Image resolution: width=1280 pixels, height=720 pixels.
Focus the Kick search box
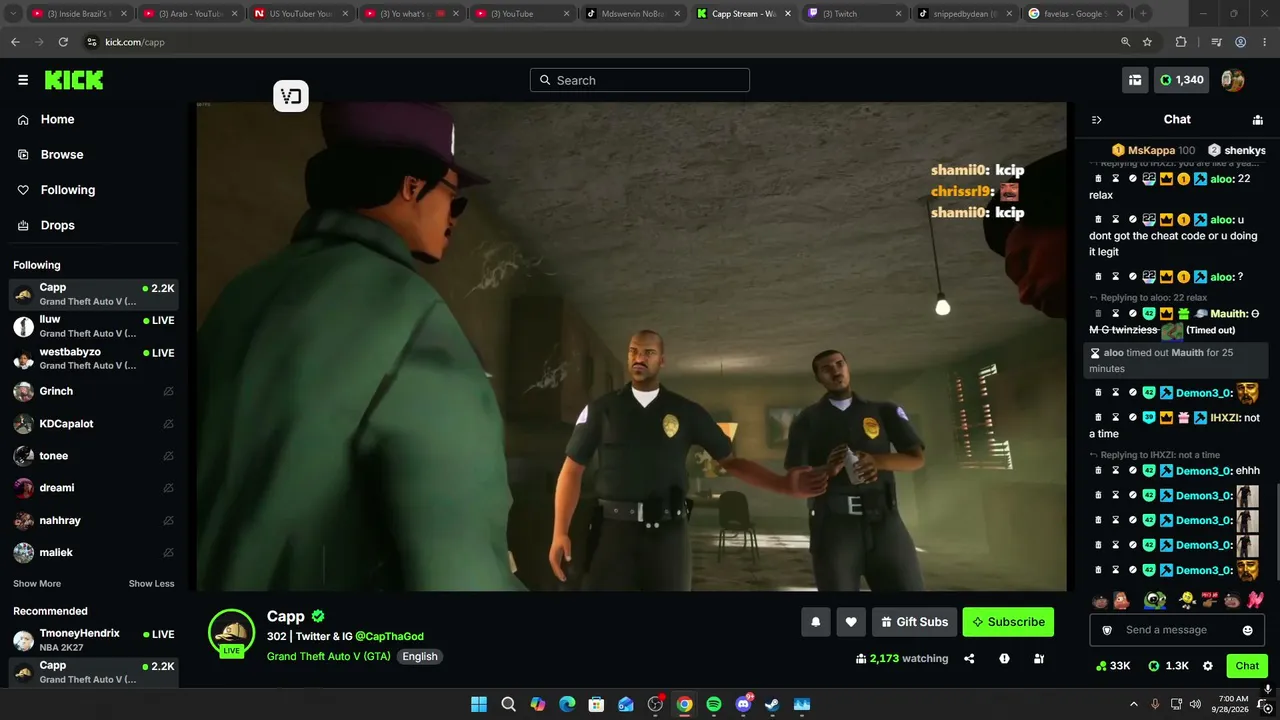640,80
